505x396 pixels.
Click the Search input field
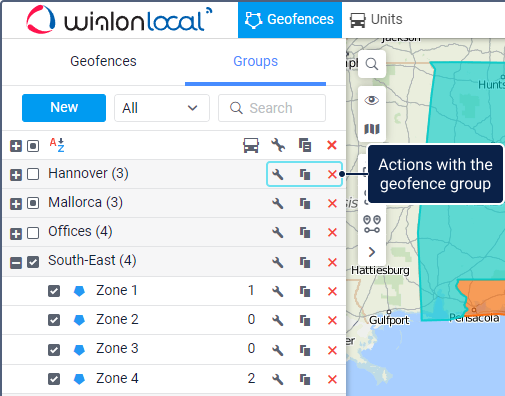(272, 108)
